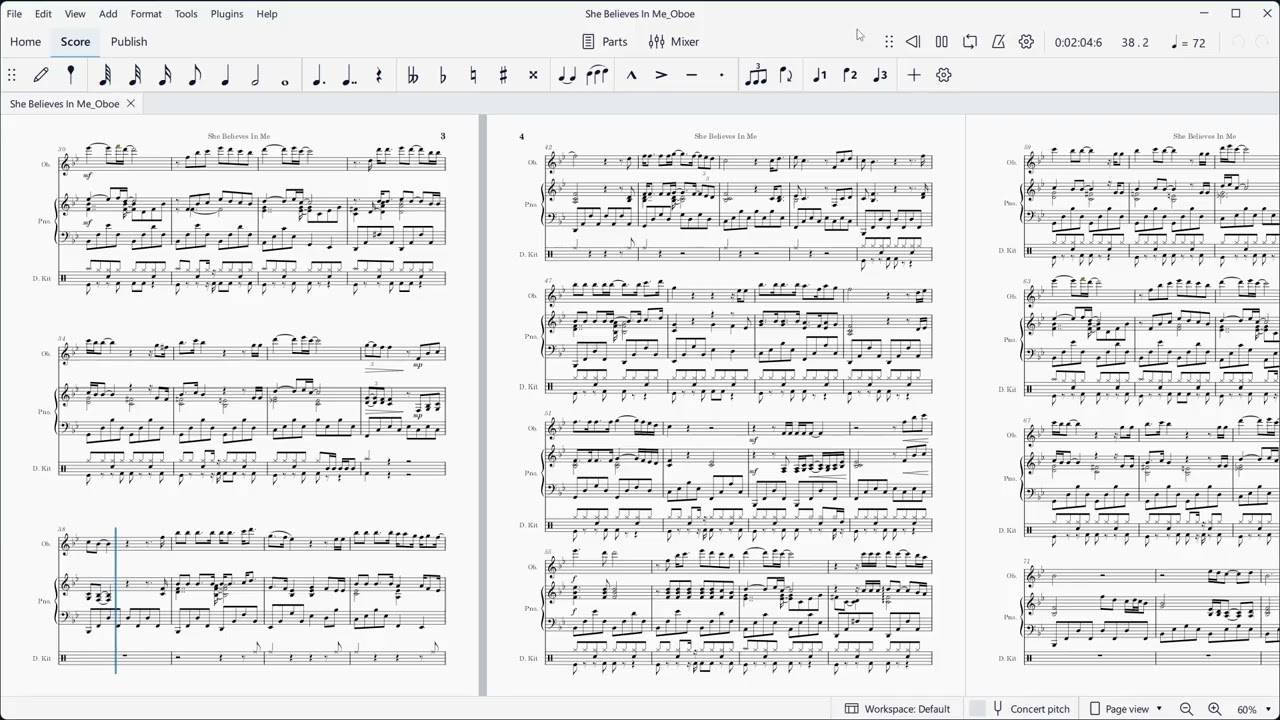Open the View menu
This screenshot has height=720, width=1280.
pos(75,14)
